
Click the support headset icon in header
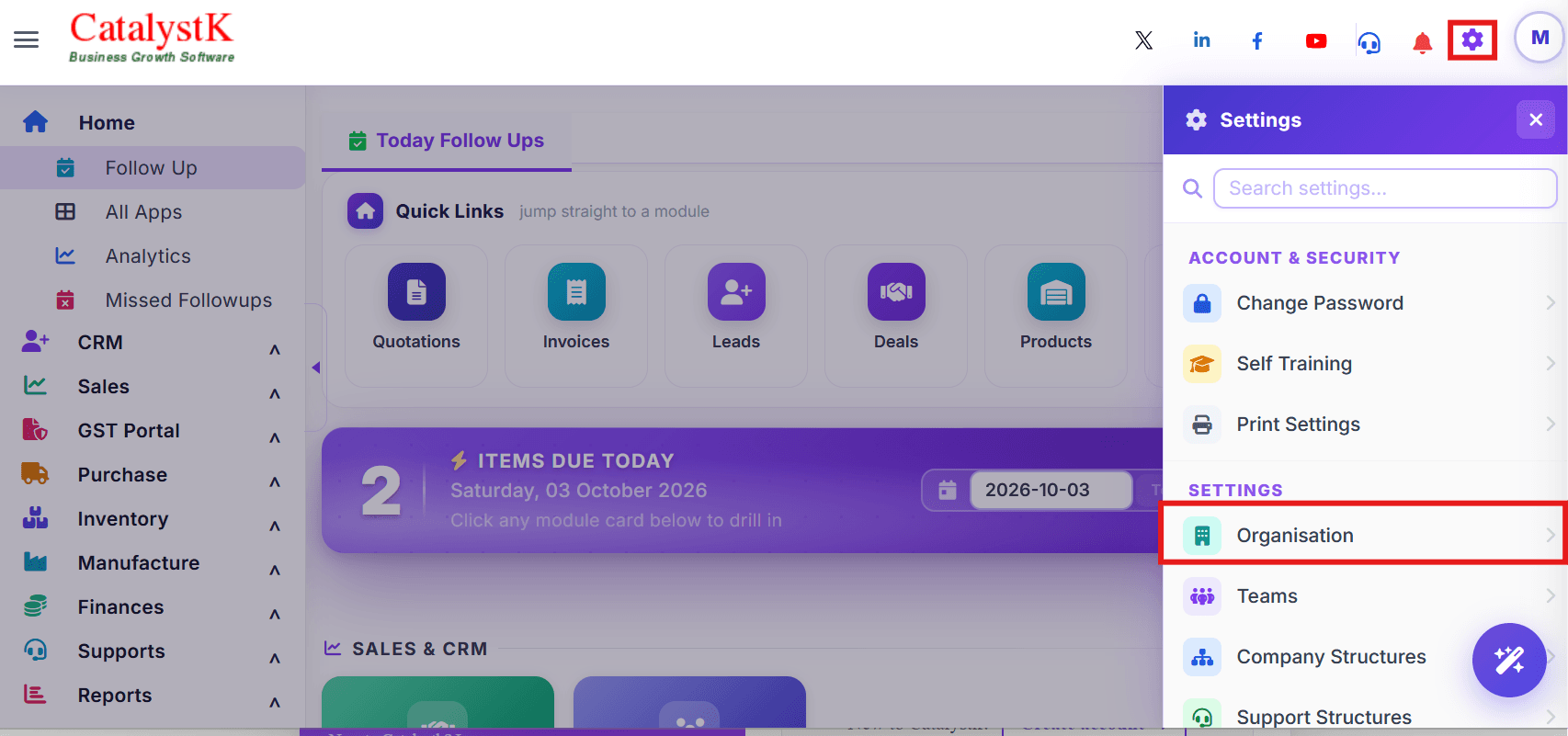pyautogui.click(x=1369, y=42)
